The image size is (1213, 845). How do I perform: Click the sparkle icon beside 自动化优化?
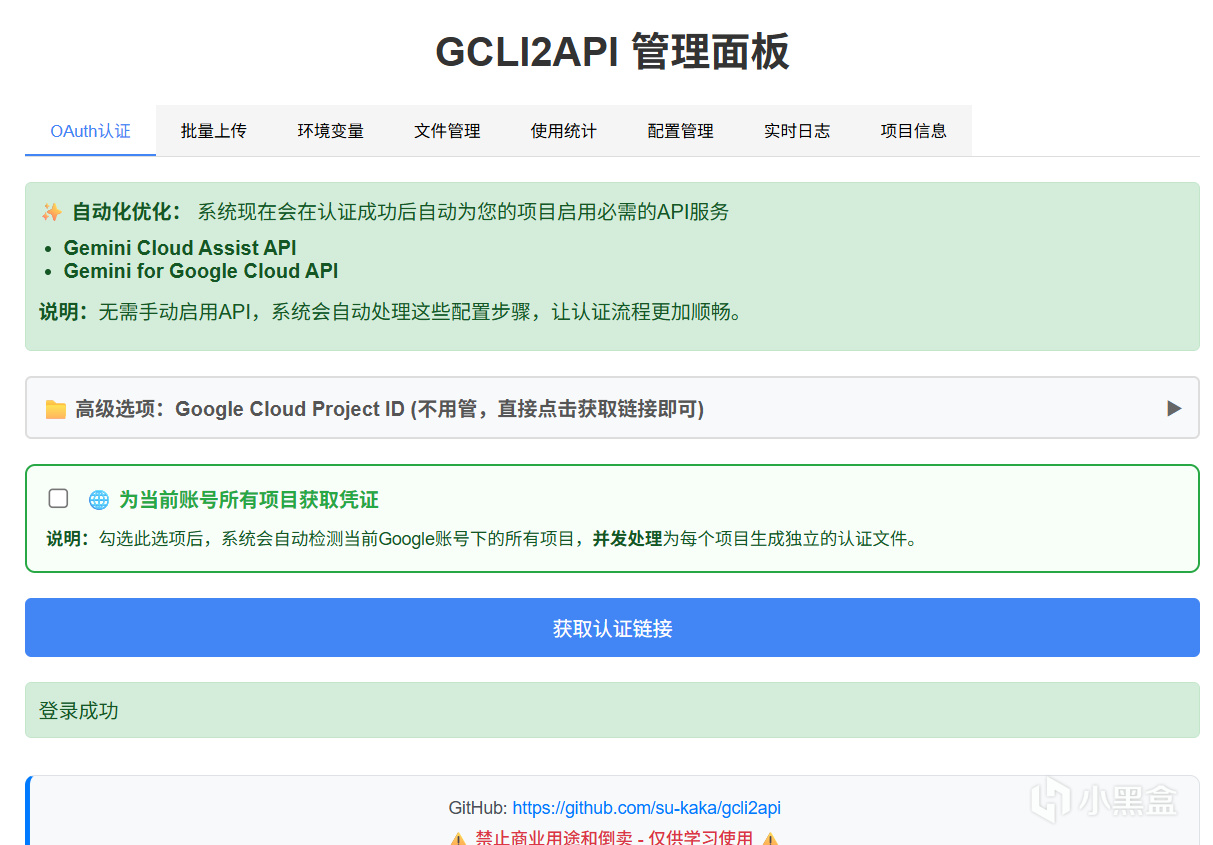(51, 212)
